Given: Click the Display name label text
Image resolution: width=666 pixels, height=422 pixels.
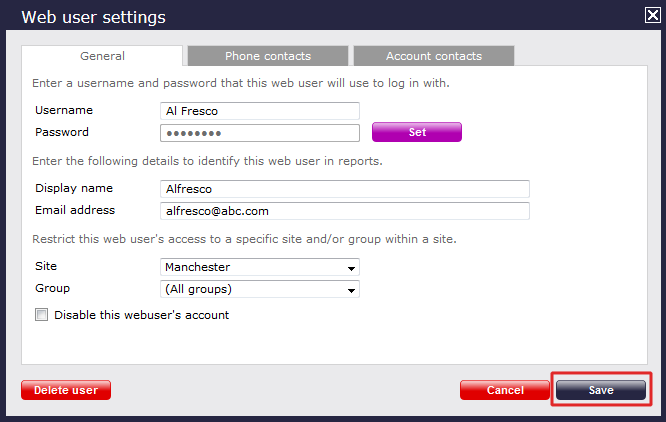Looking at the screenshot, I should click(x=74, y=188).
